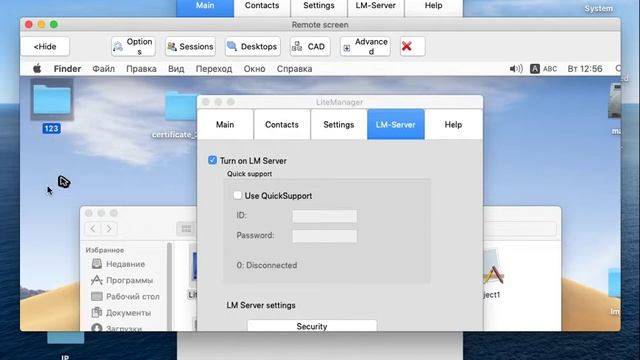Viewport: 640px width, 360px height.
Task: Open Help tab in LiteManager window
Action: click(x=453, y=124)
